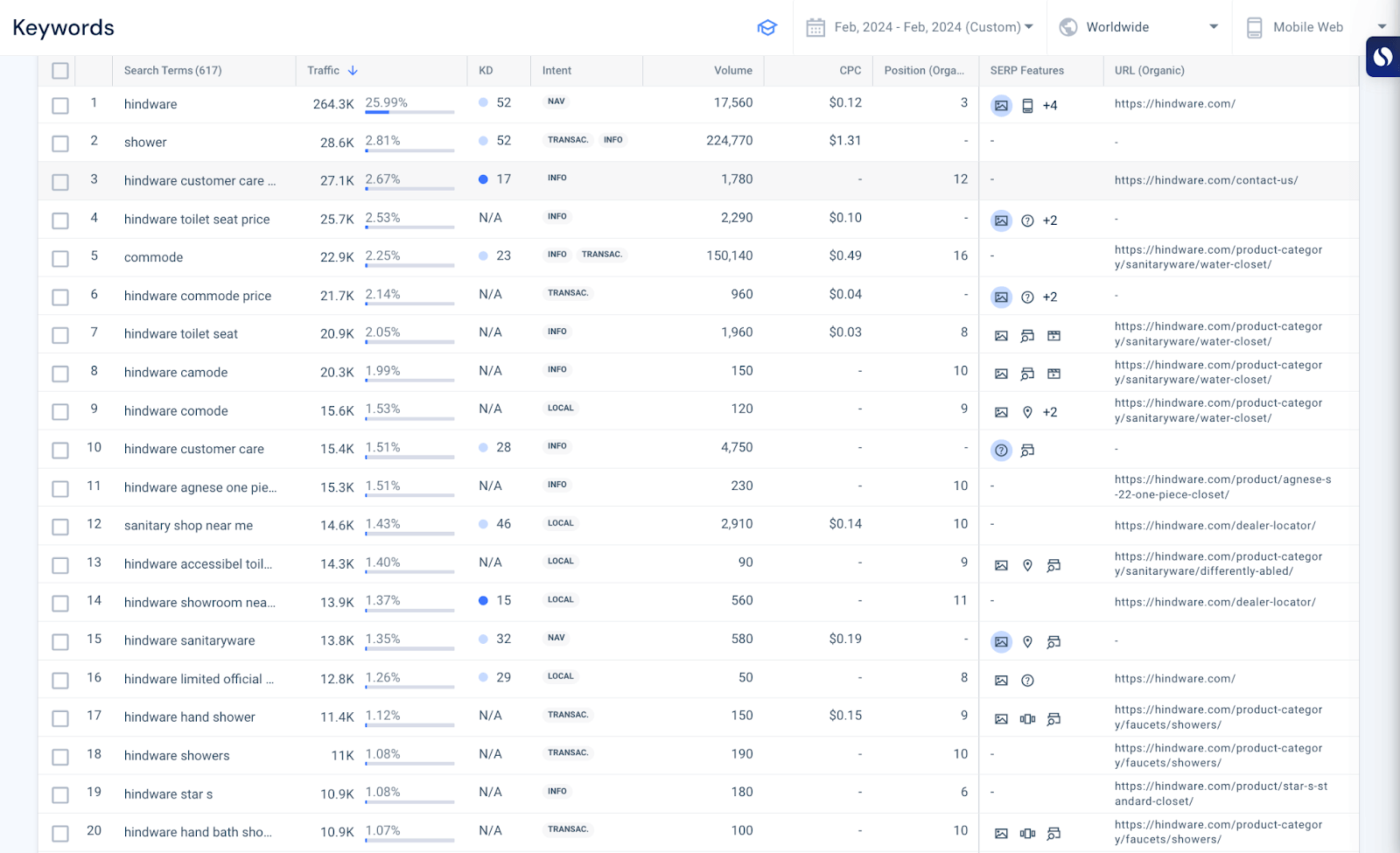Open the hindware.com/contact-us/ URL link
Image resolution: width=1400 pixels, height=853 pixels.
[x=1206, y=180]
